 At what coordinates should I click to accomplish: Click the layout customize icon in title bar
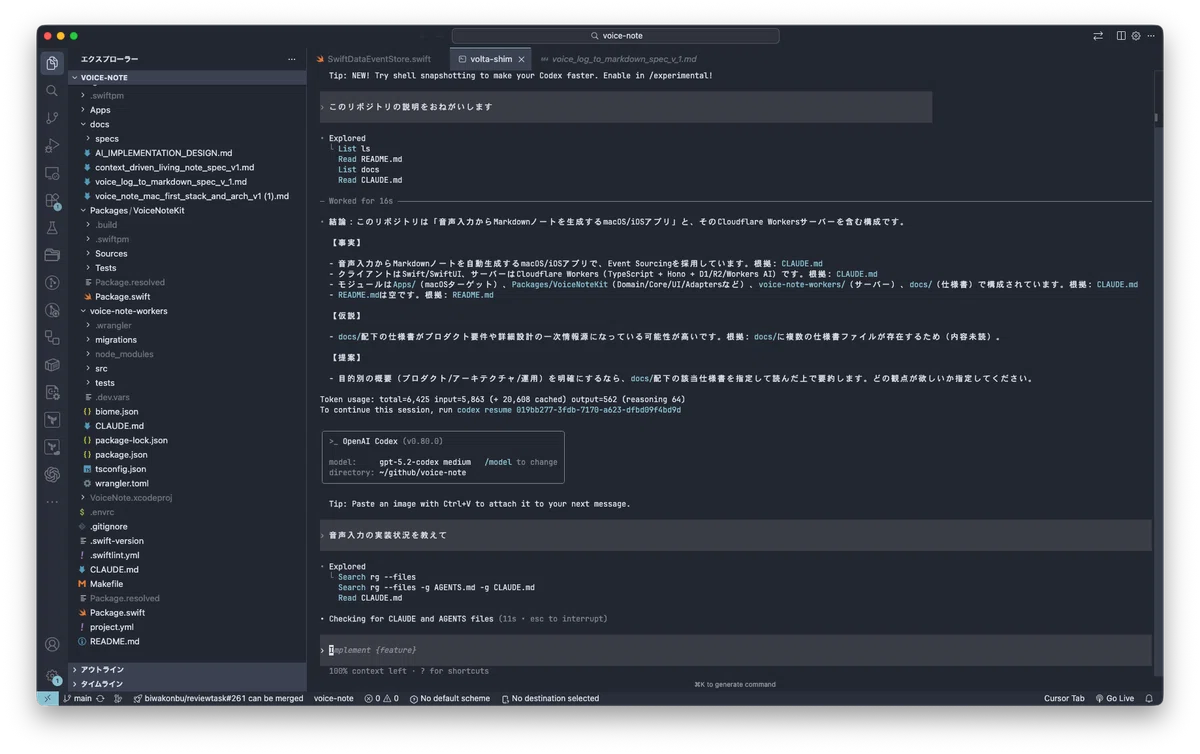coord(1121,36)
